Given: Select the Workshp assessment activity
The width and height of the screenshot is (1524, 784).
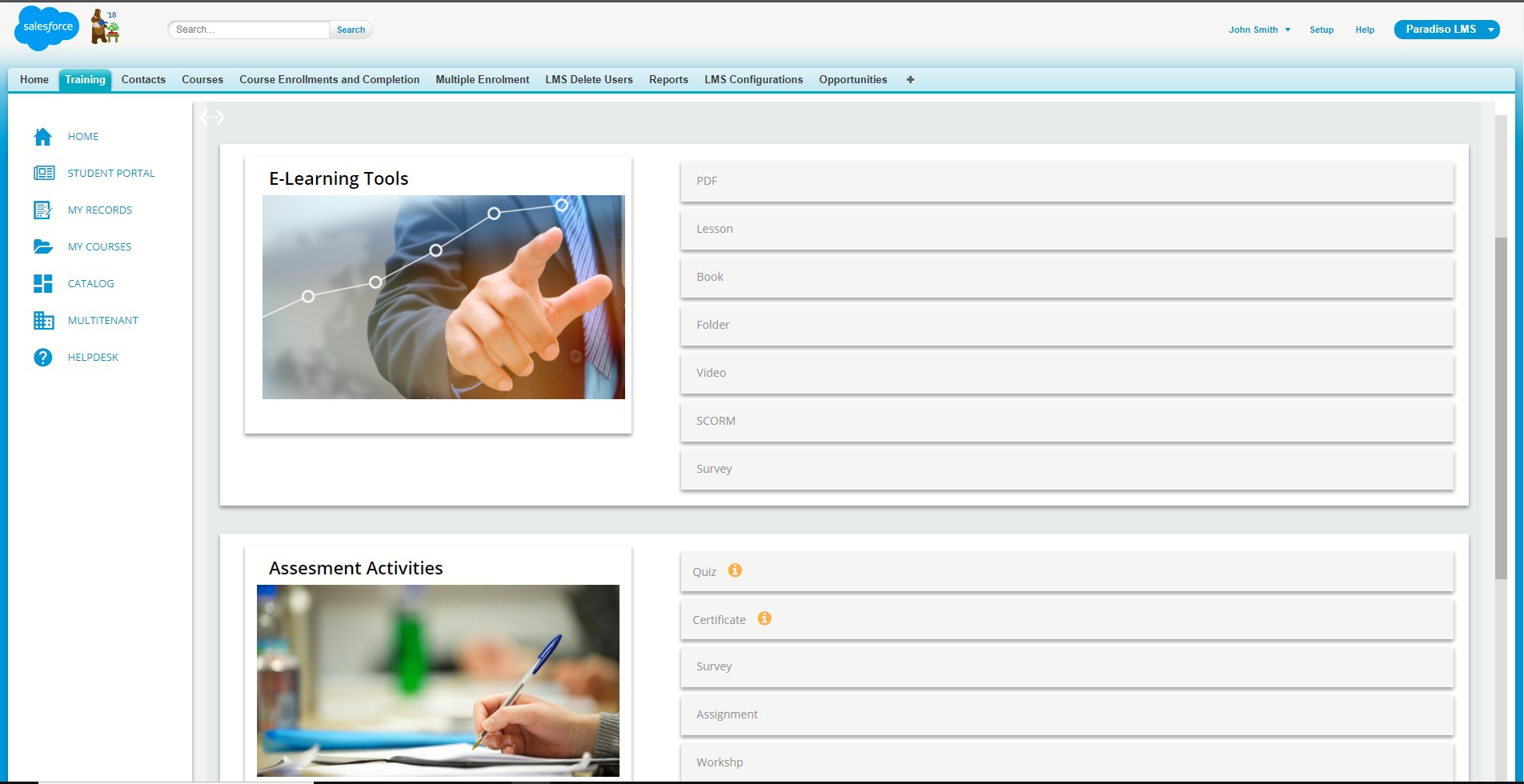Looking at the screenshot, I should point(1067,762).
